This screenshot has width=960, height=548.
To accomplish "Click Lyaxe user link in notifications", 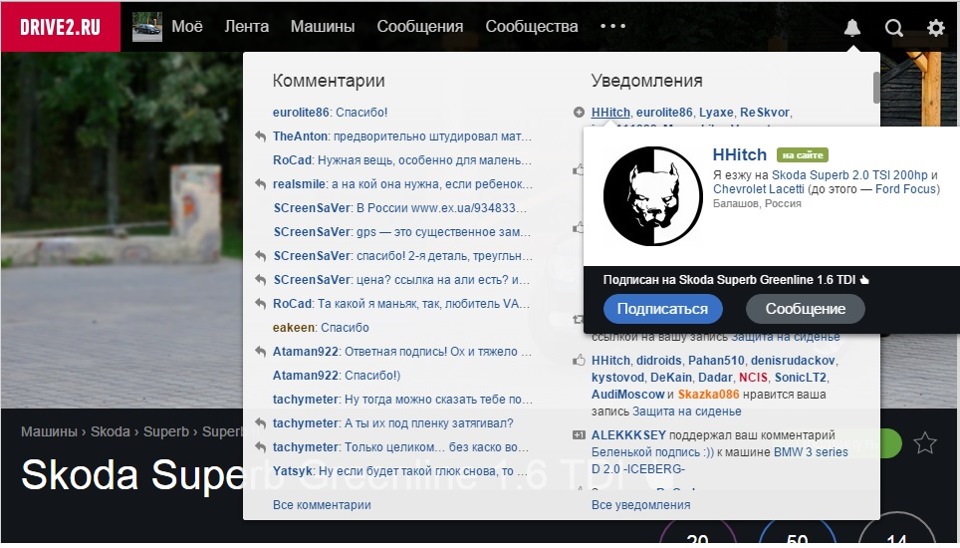I will 716,112.
